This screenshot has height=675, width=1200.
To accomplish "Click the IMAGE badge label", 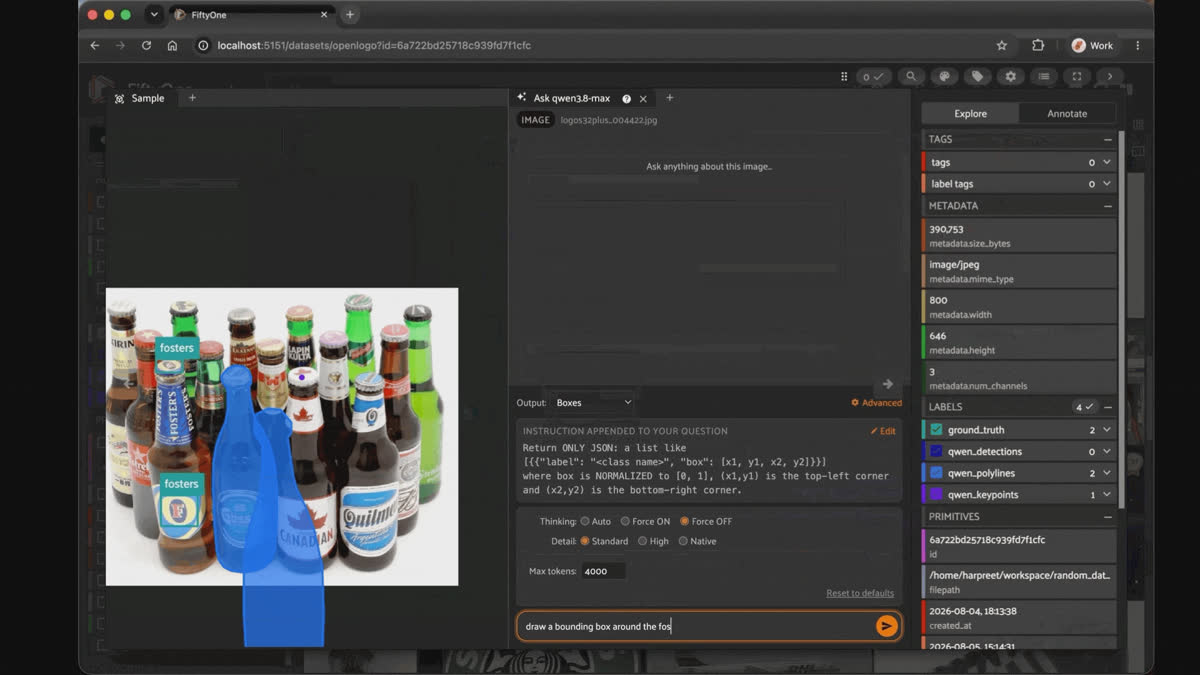I will coord(535,120).
